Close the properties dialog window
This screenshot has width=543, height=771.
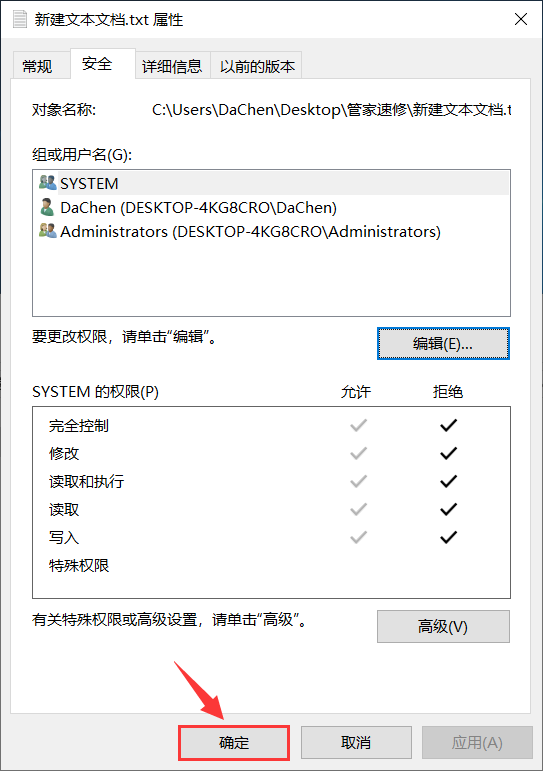(x=521, y=19)
